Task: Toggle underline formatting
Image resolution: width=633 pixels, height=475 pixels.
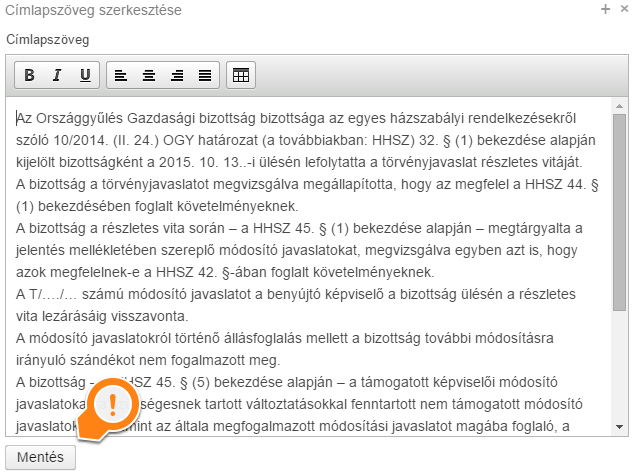Action: click(85, 75)
